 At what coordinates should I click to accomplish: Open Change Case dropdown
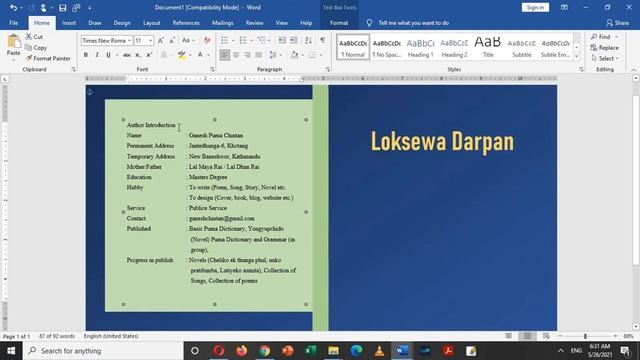pos(188,40)
